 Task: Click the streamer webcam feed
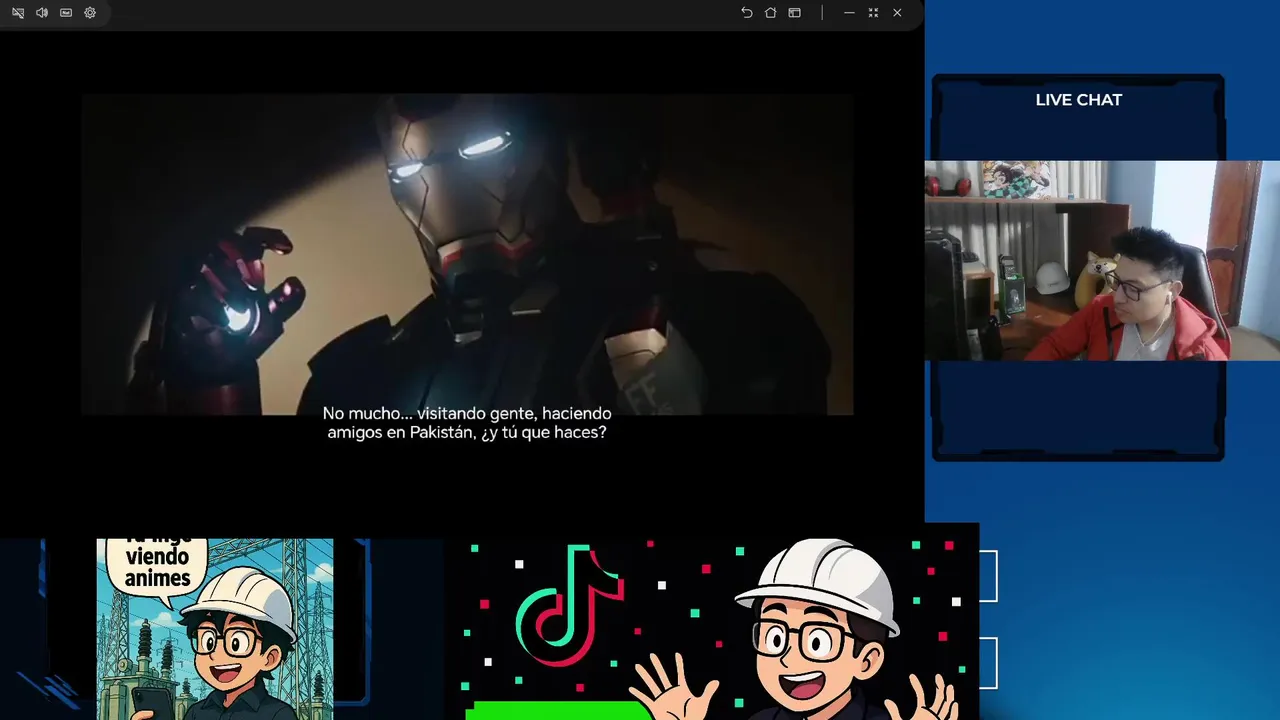[x=1102, y=260]
